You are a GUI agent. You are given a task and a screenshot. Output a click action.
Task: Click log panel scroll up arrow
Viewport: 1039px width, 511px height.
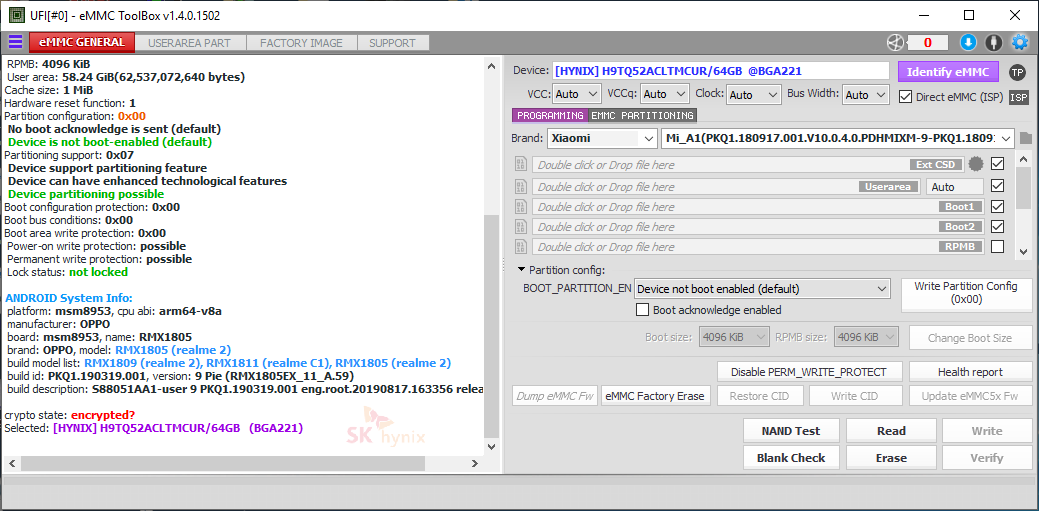coord(491,66)
